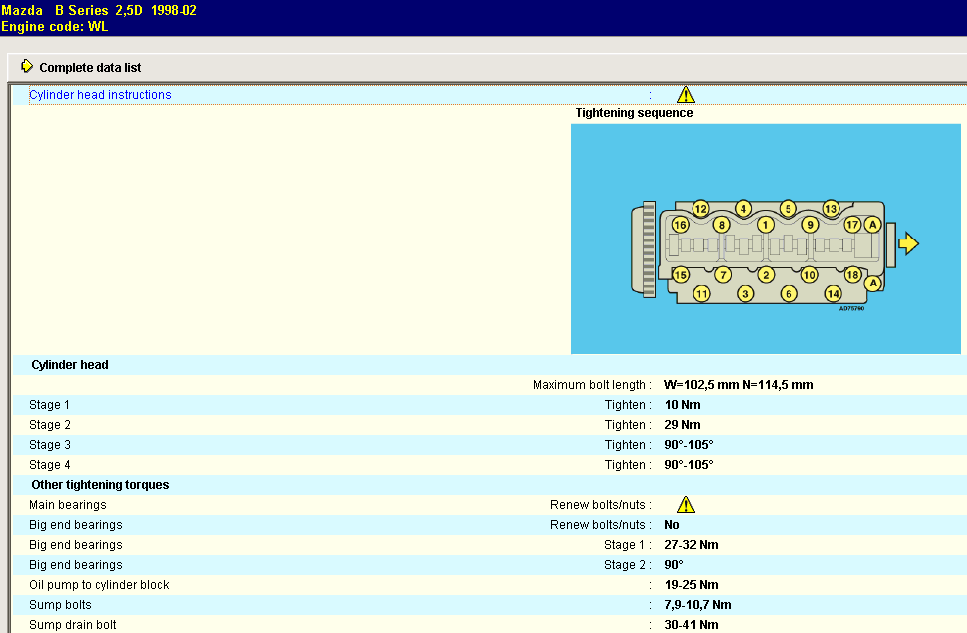The height and width of the screenshot is (633, 967).
Task: Select the 10 Nm value
Action: 682,405
